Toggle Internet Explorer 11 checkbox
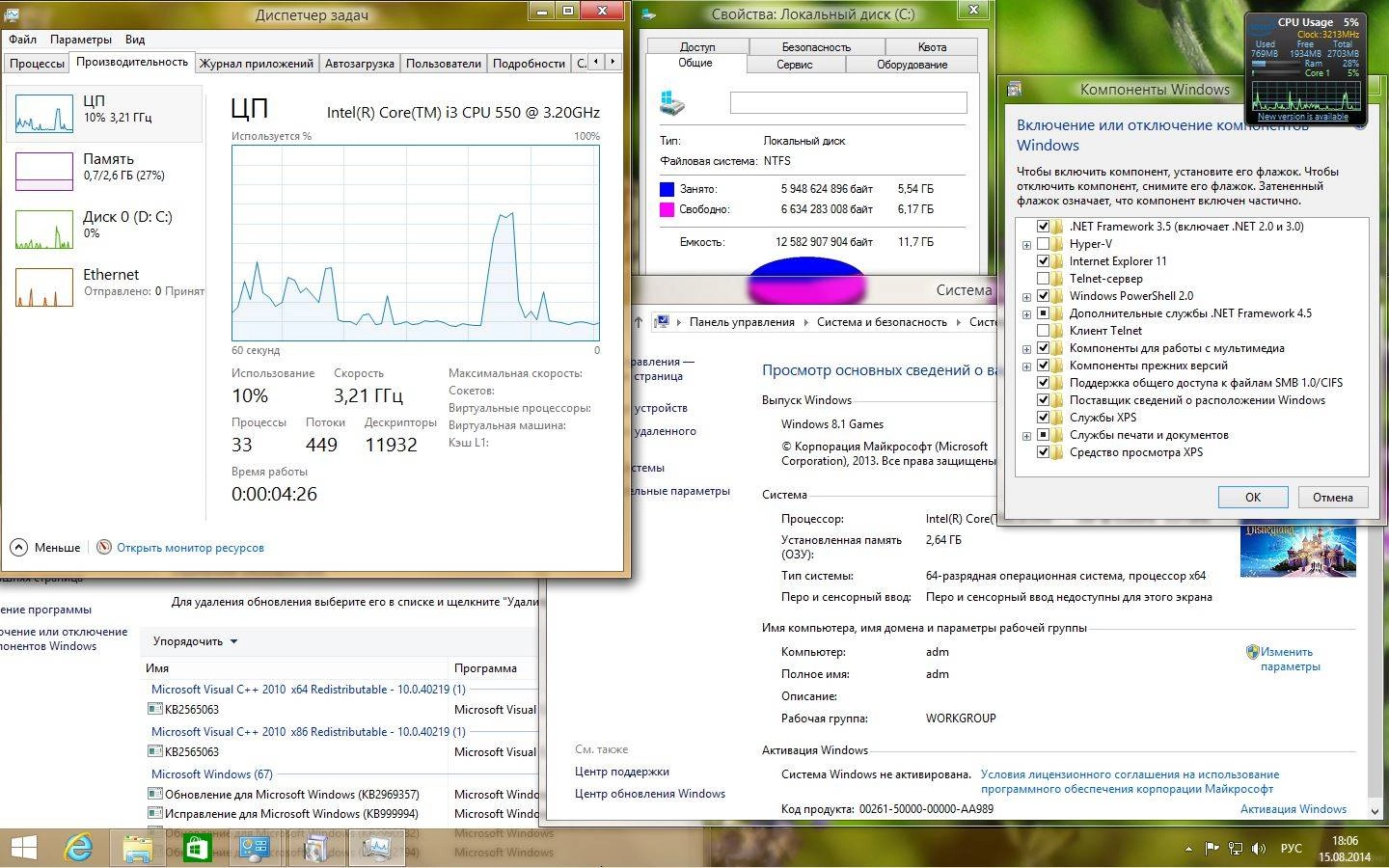Viewport: 1389px width, 868px height. point(1043,261)
